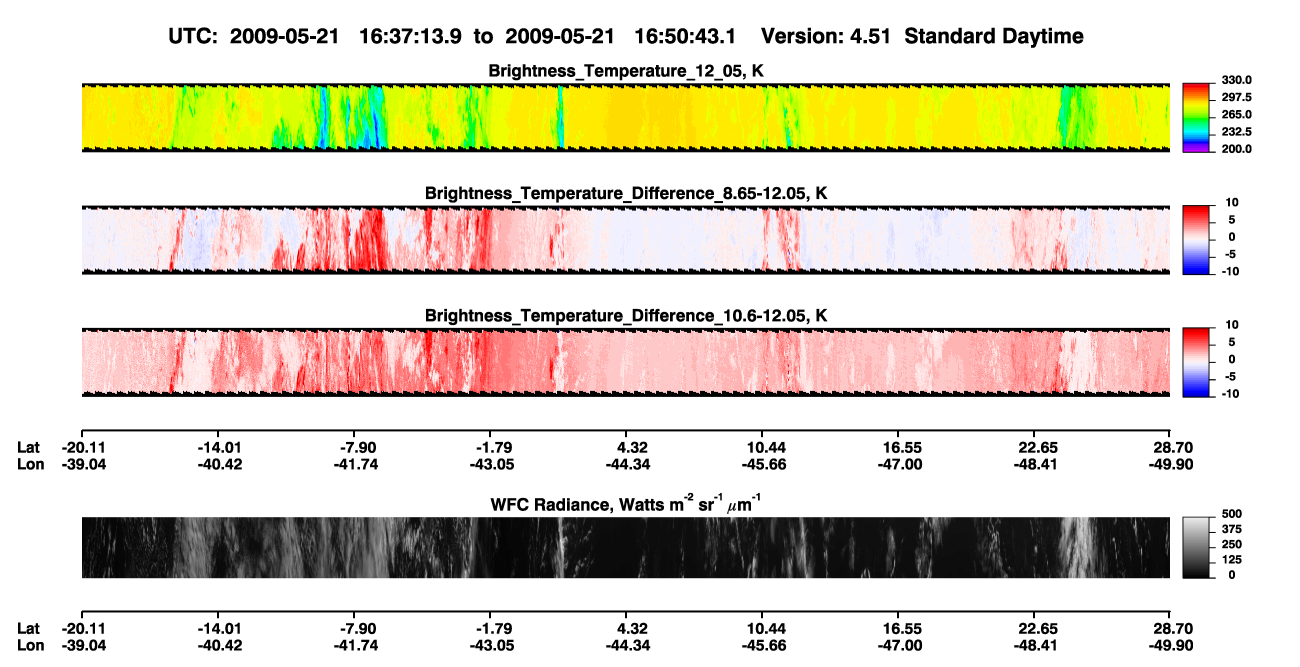Click latitude 28.70 below the WFC Radiance panel
This screenshot has width=1300, height=667.
[1169, 629]
